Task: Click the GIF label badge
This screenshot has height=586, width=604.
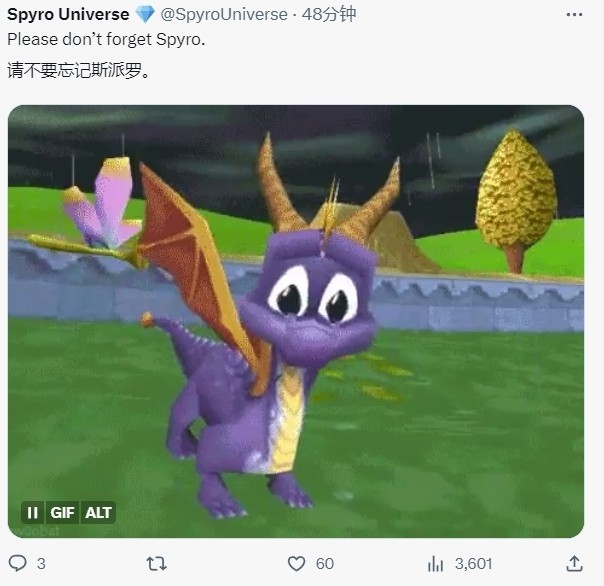Action: pyautogui.click(x=62, y=513)
